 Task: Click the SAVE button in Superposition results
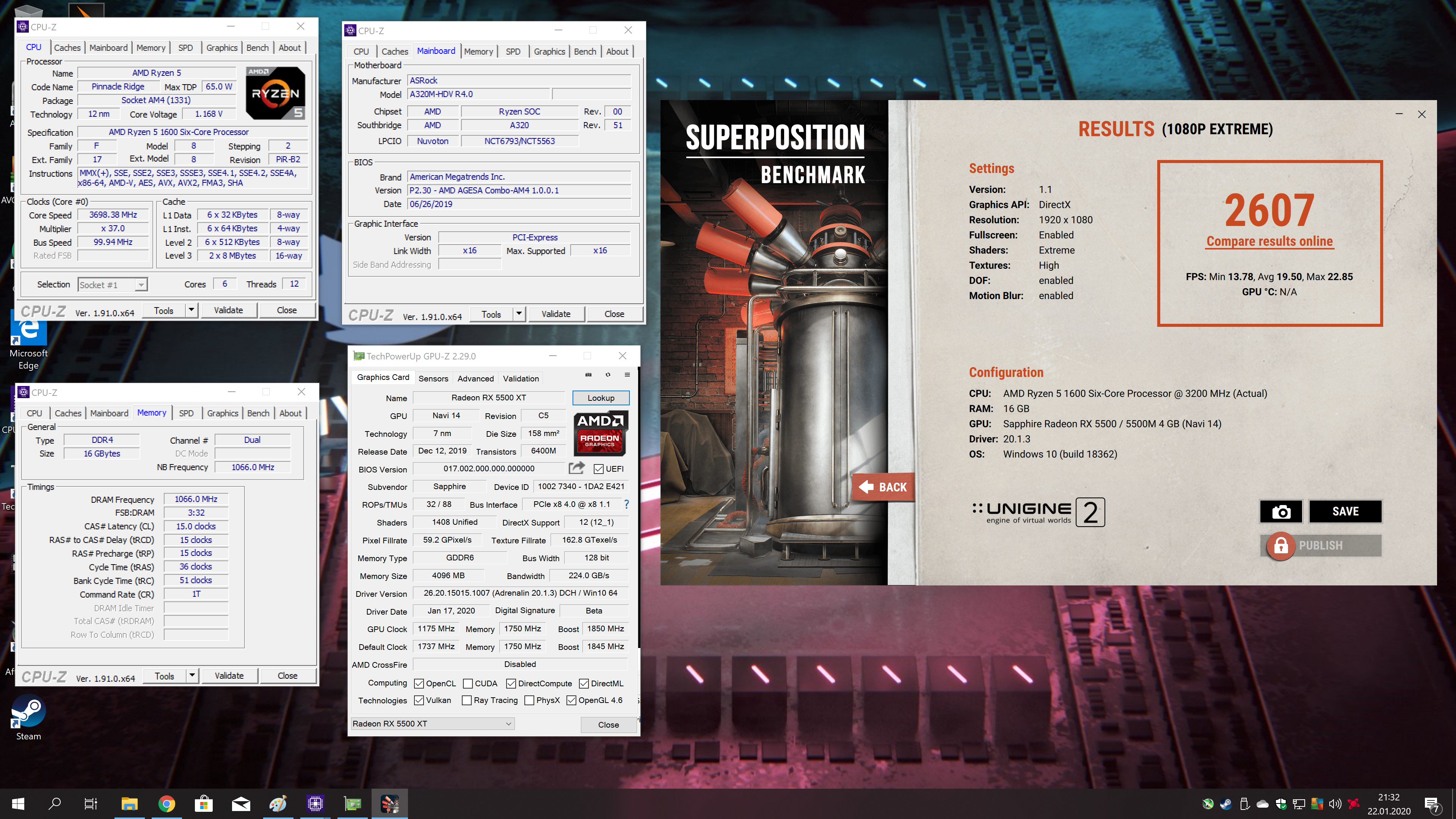1345,511
